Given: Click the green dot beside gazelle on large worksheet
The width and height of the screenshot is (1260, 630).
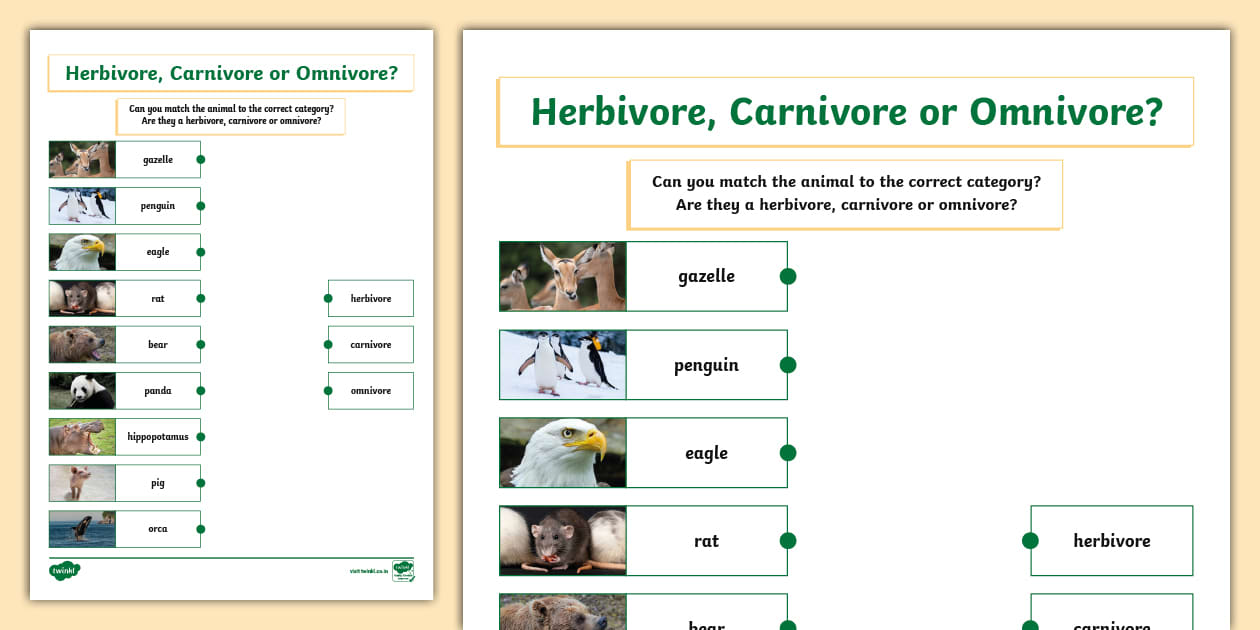Looking at the screenshot, I should point(788,276).
